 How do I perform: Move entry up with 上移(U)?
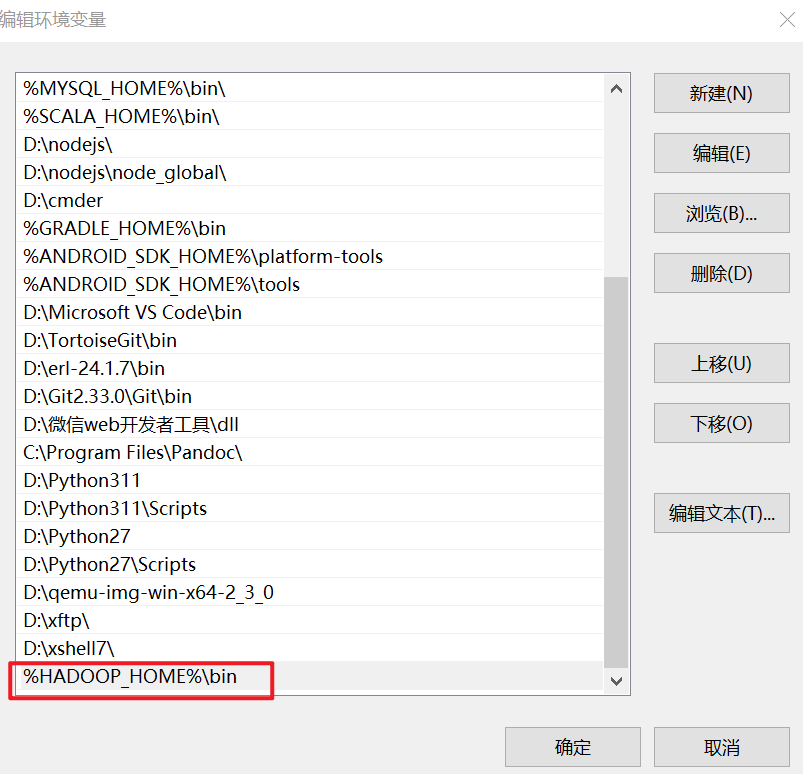pos(721,363)
